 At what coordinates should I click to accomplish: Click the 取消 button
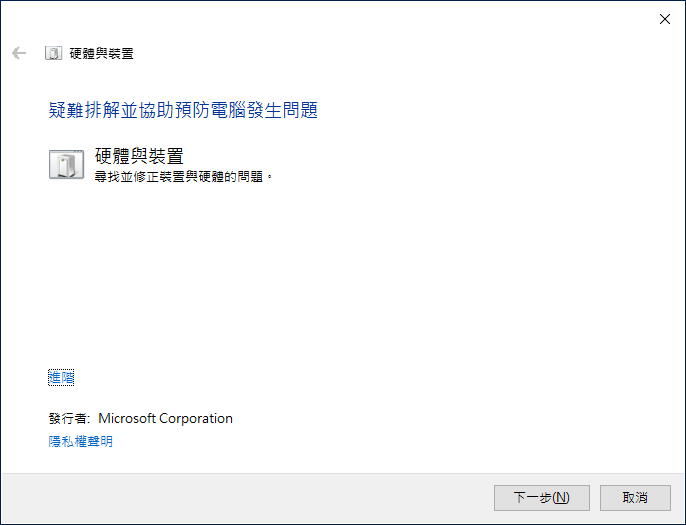pos(635,497)
